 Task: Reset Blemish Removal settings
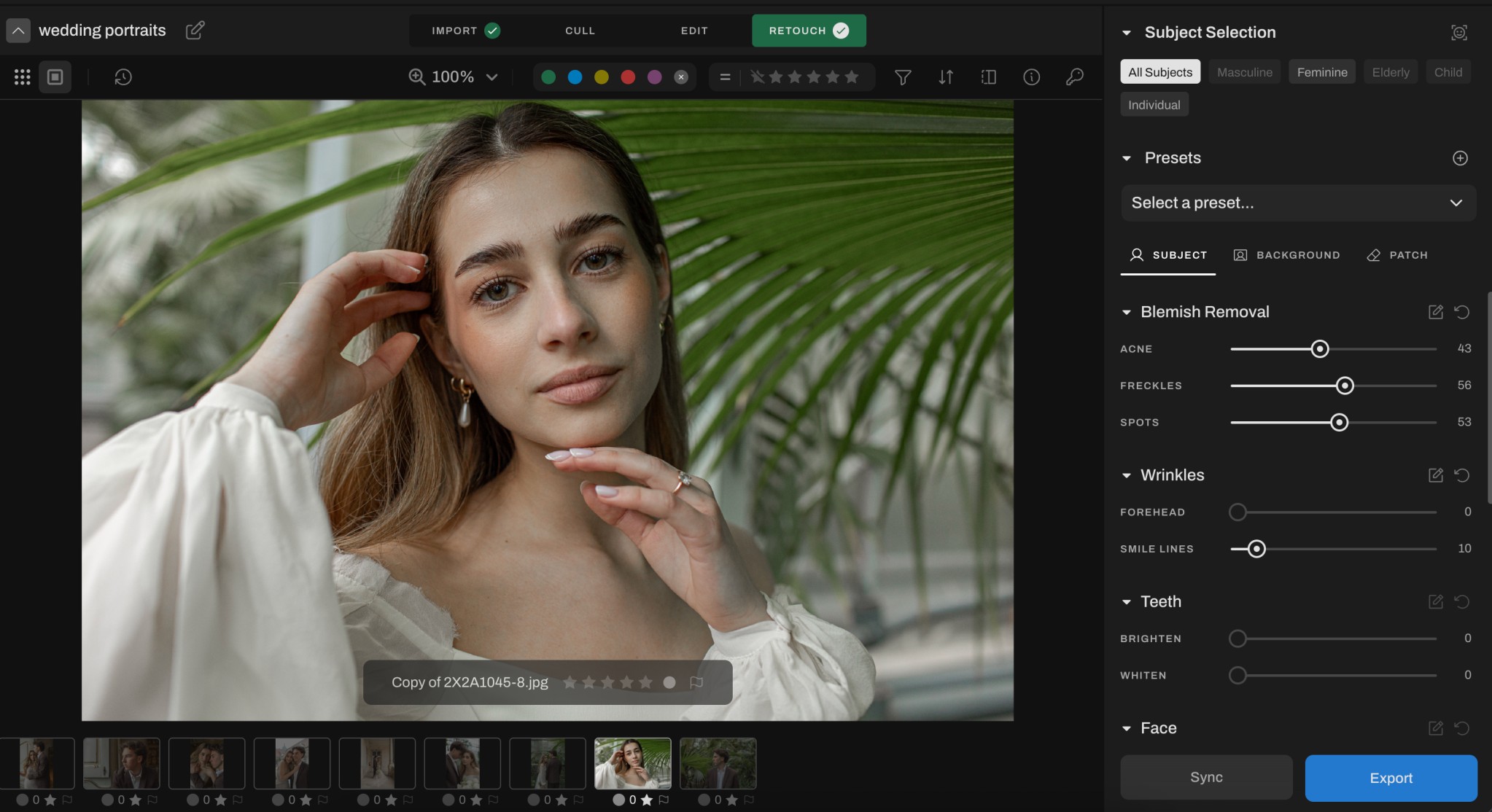1461,312
